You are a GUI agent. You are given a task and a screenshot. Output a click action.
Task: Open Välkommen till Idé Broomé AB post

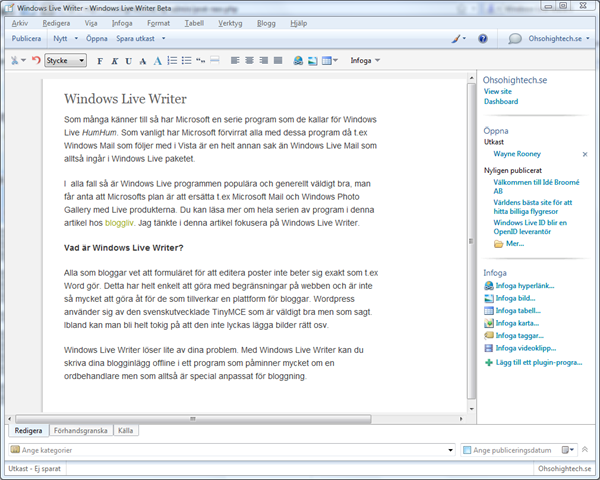(536, 186)
